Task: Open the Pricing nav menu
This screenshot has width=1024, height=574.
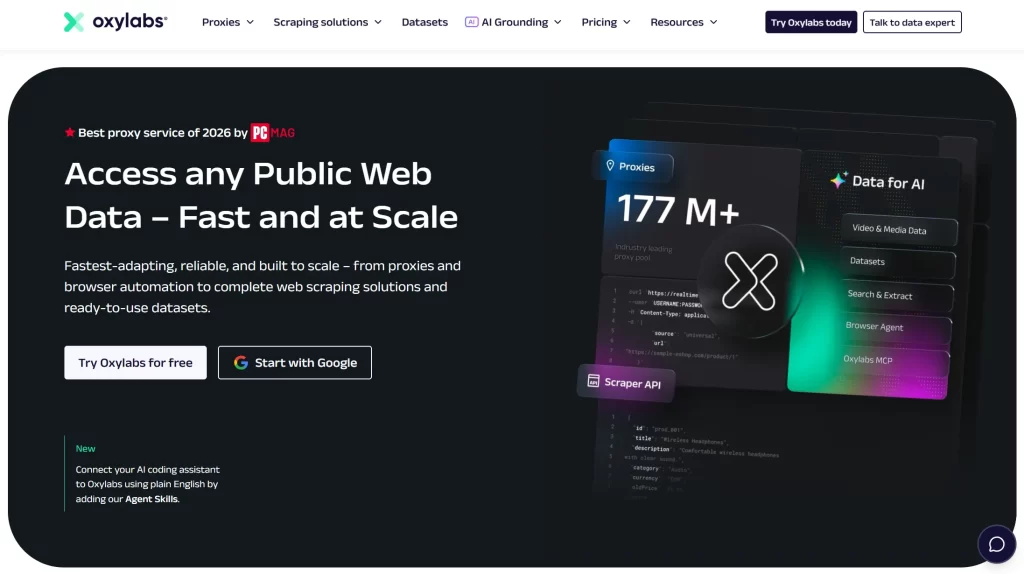Action: click(x=606, y=22)
